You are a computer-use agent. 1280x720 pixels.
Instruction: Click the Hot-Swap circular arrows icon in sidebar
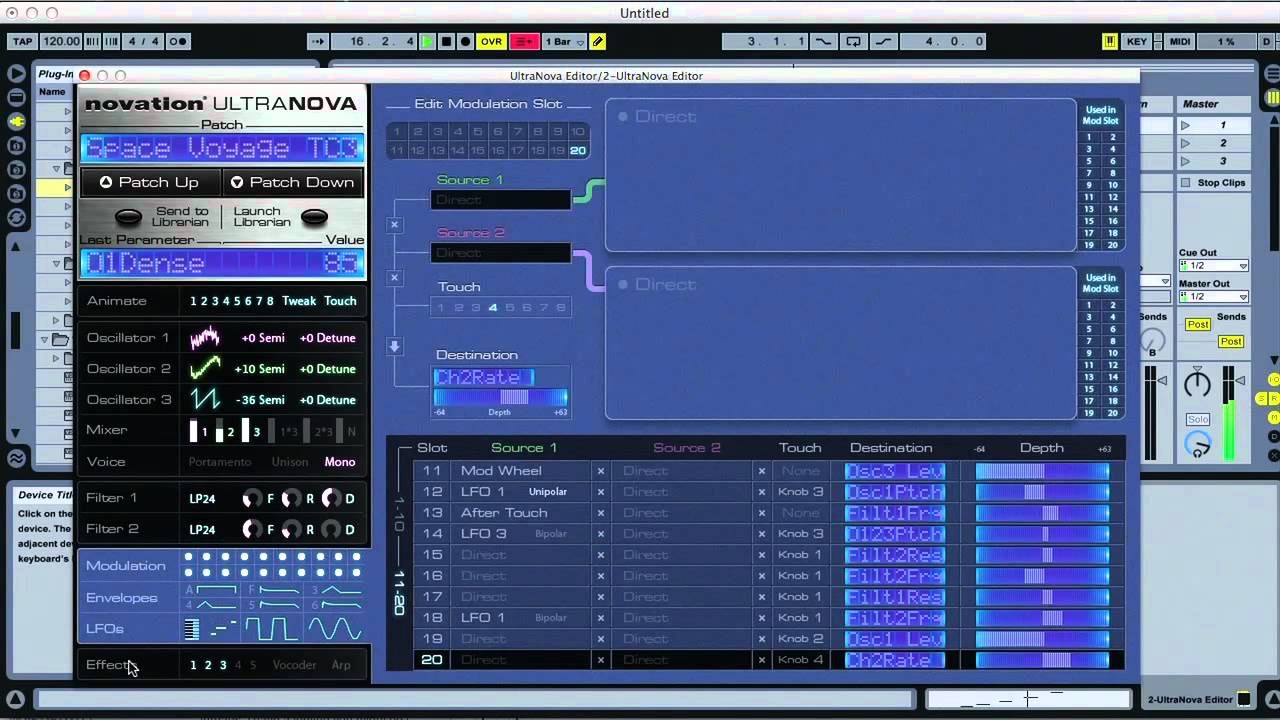16,217
